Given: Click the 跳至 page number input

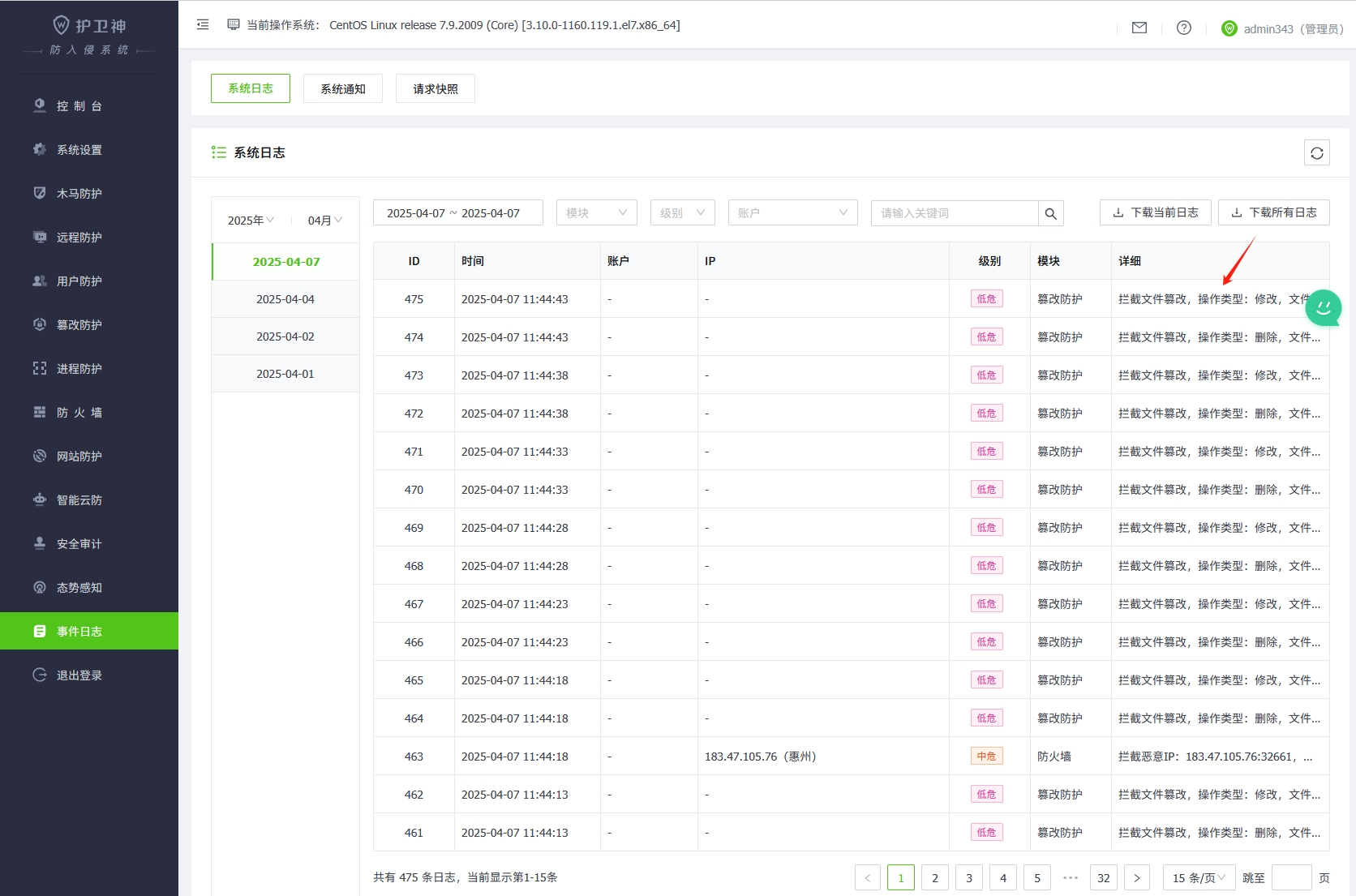Looking at the screenshot, I should point(1292,878).
